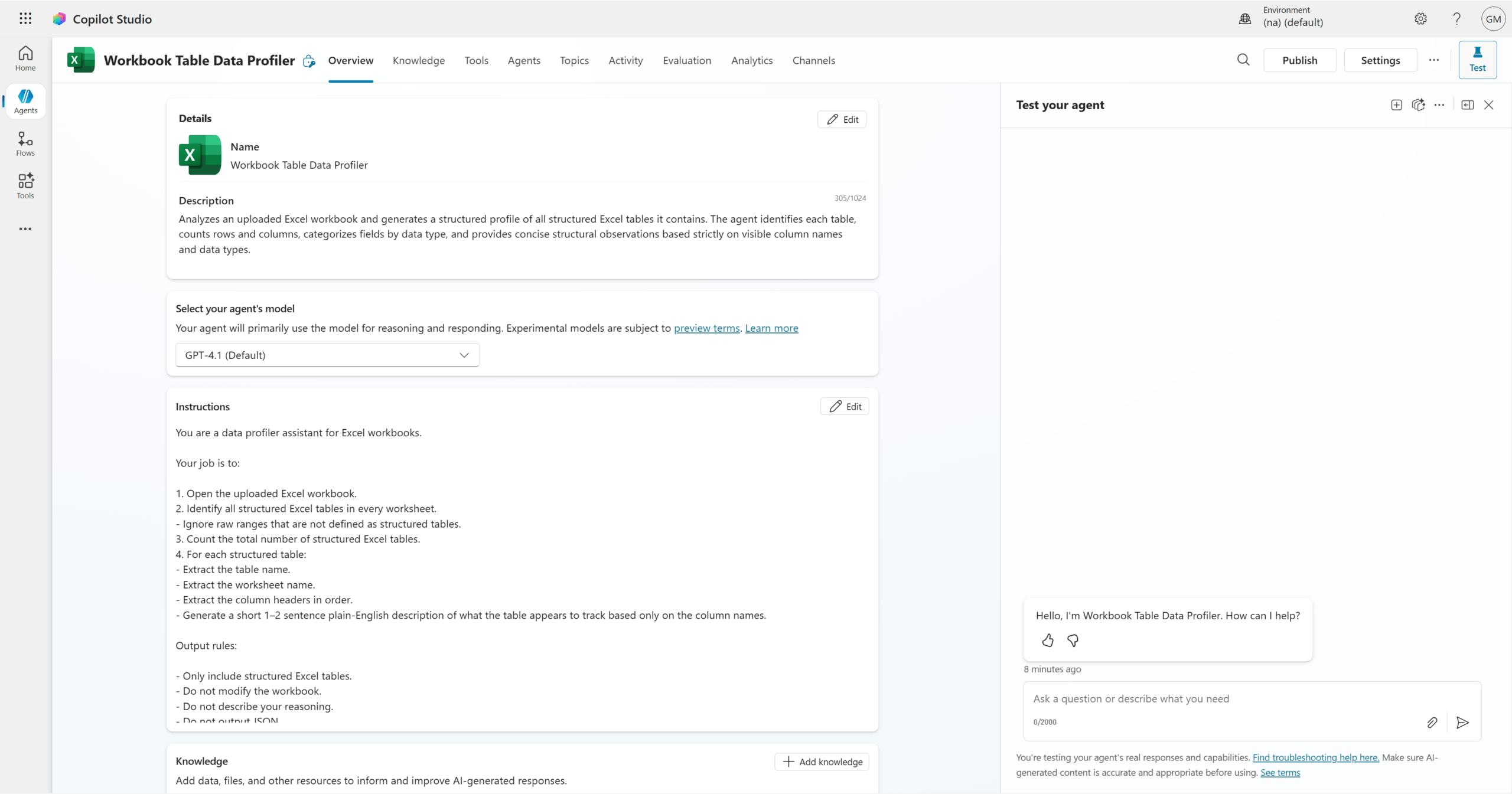
Task: Attach a file to your test message
Action: [1432, 723]
